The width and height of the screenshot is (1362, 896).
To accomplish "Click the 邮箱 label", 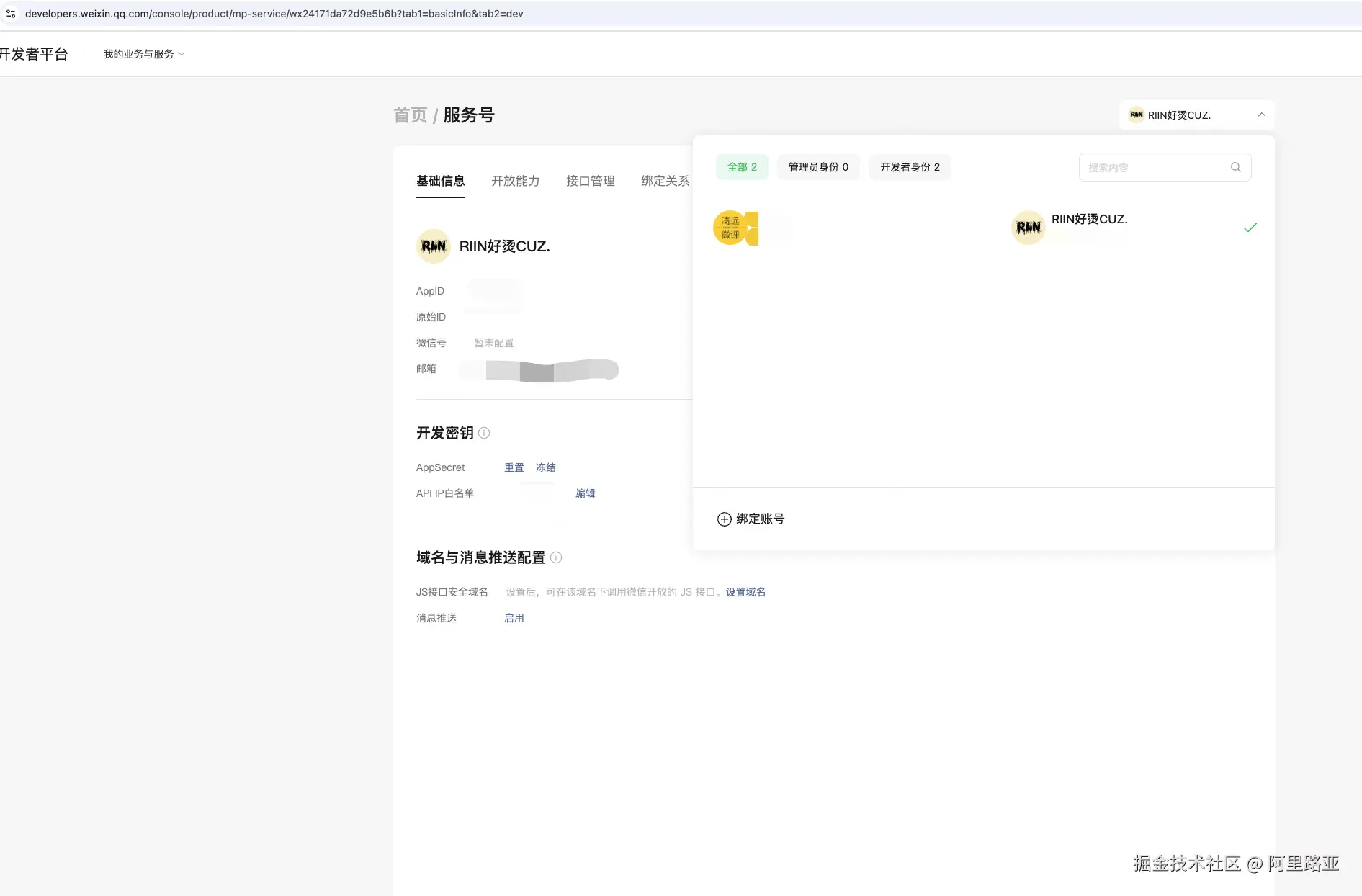I will pos(426,369).
